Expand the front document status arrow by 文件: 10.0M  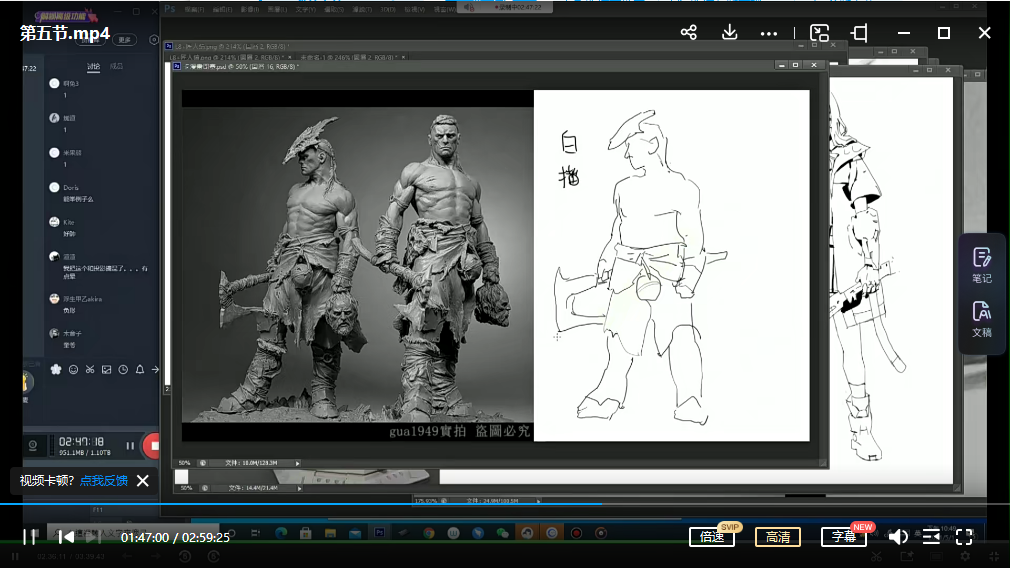tap(297, 463)
